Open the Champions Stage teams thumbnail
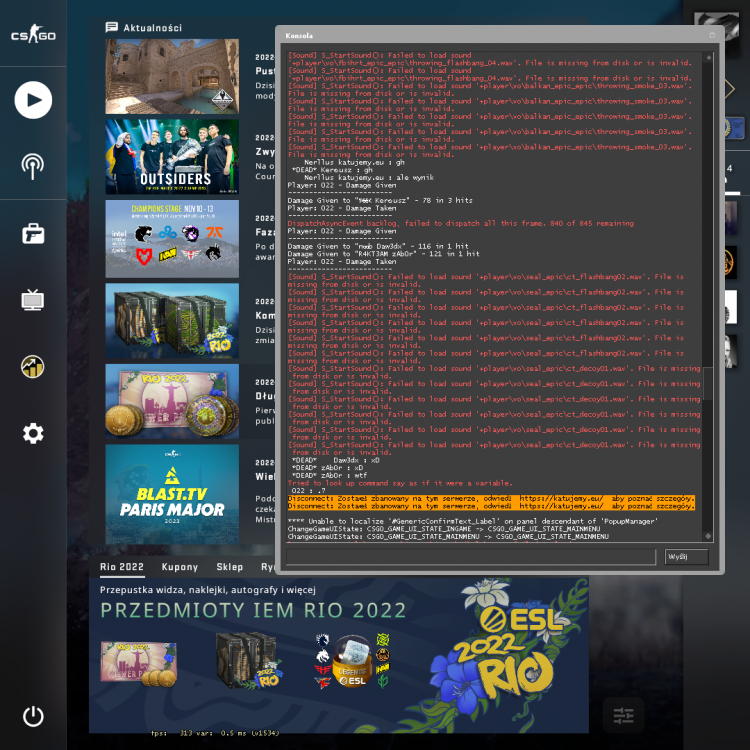 click(x=172, y=239)
